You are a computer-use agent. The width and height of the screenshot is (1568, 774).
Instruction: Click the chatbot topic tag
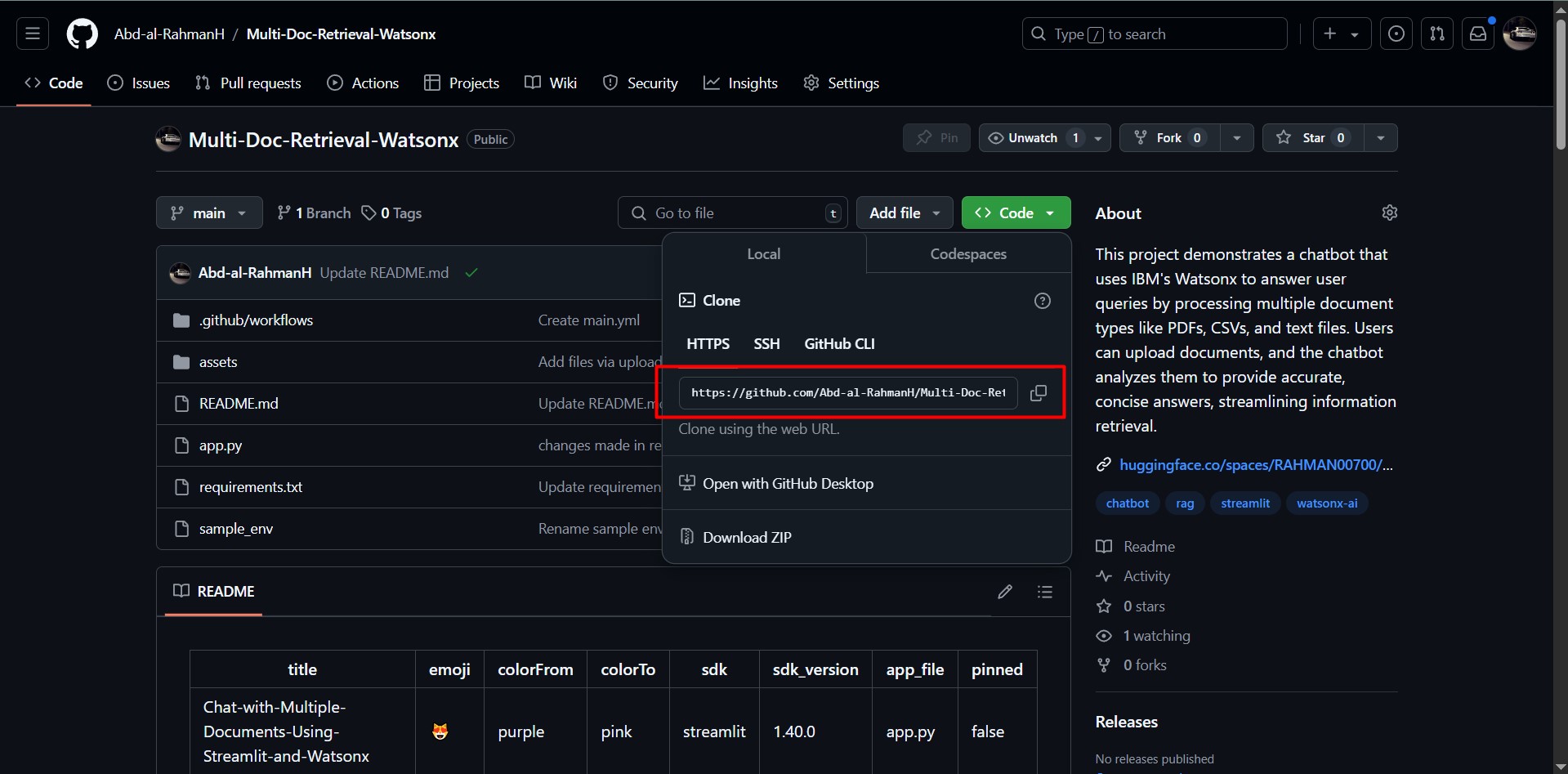[1128, 503]
